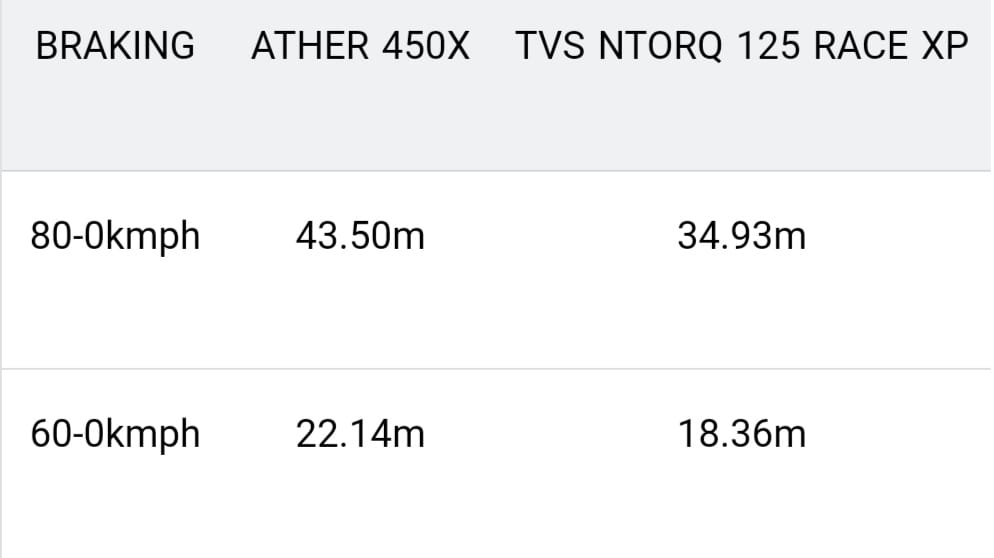Click the word TVS in the header
994x558 pixels.
pos(546,46)
